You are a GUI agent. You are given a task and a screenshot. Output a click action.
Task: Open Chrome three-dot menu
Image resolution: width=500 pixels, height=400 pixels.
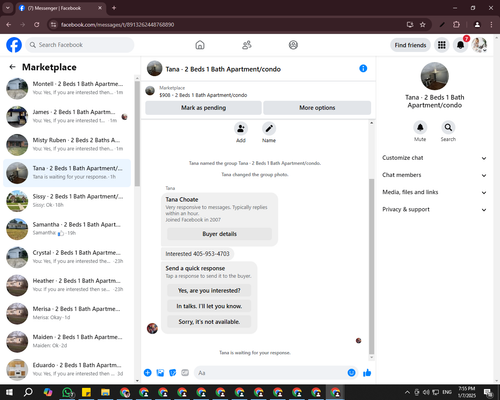tap(491, 25)
